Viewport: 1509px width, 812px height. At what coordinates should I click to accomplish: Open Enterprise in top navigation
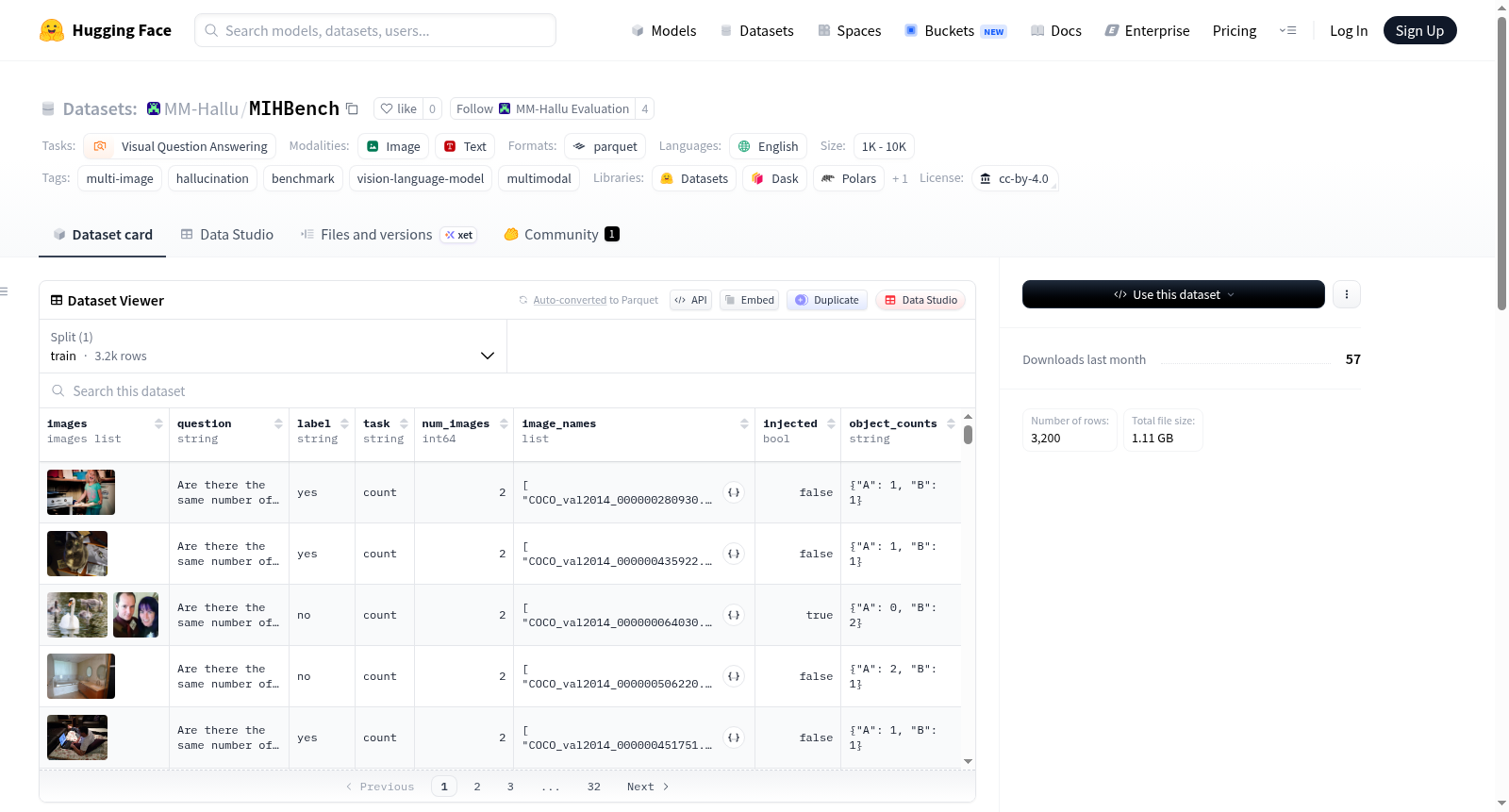pos(1147,30)
